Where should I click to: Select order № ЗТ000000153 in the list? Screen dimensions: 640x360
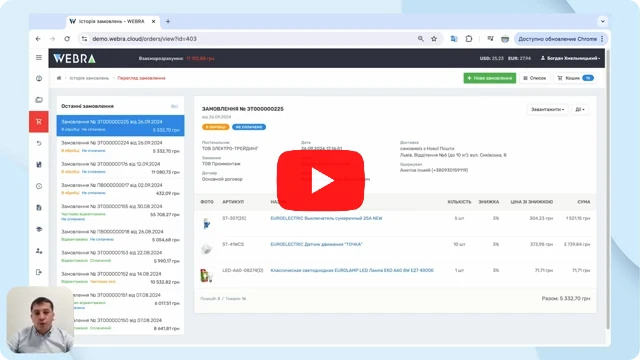[120, 257]
